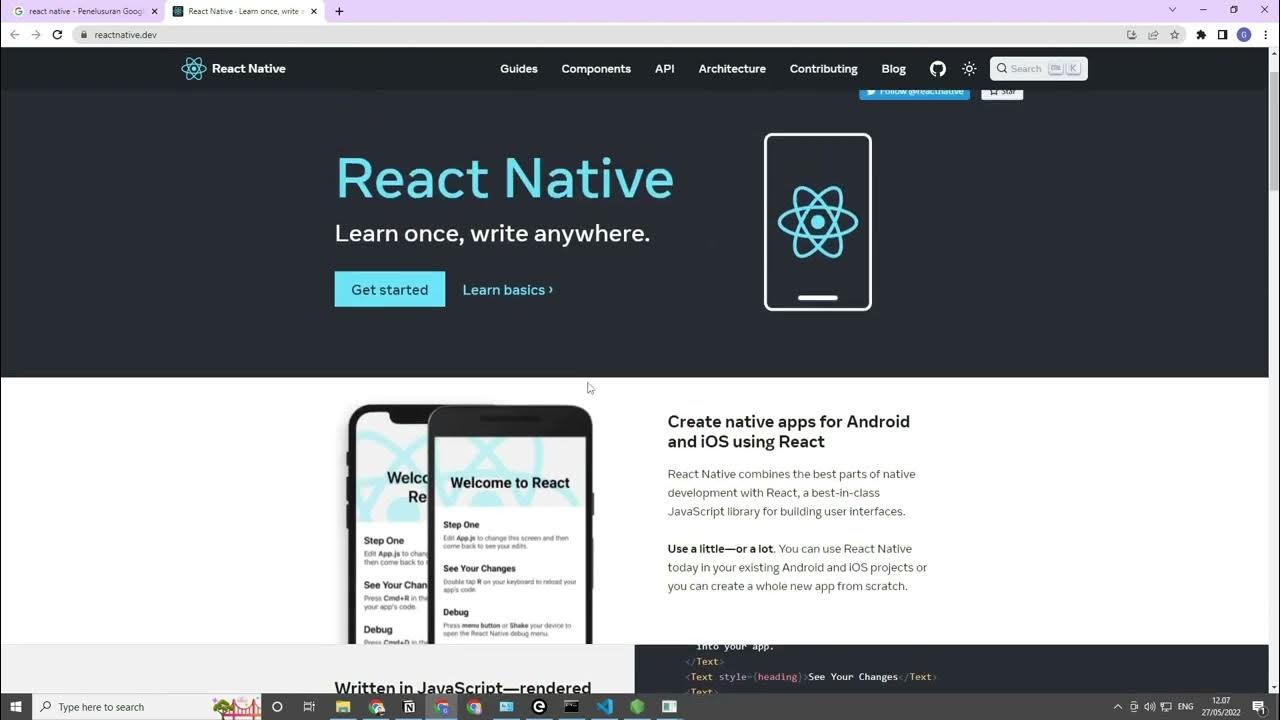Screen dimensions: 1280x720
Task: Open Cortana circle icon on taskbar
Action: coord(277,707)
